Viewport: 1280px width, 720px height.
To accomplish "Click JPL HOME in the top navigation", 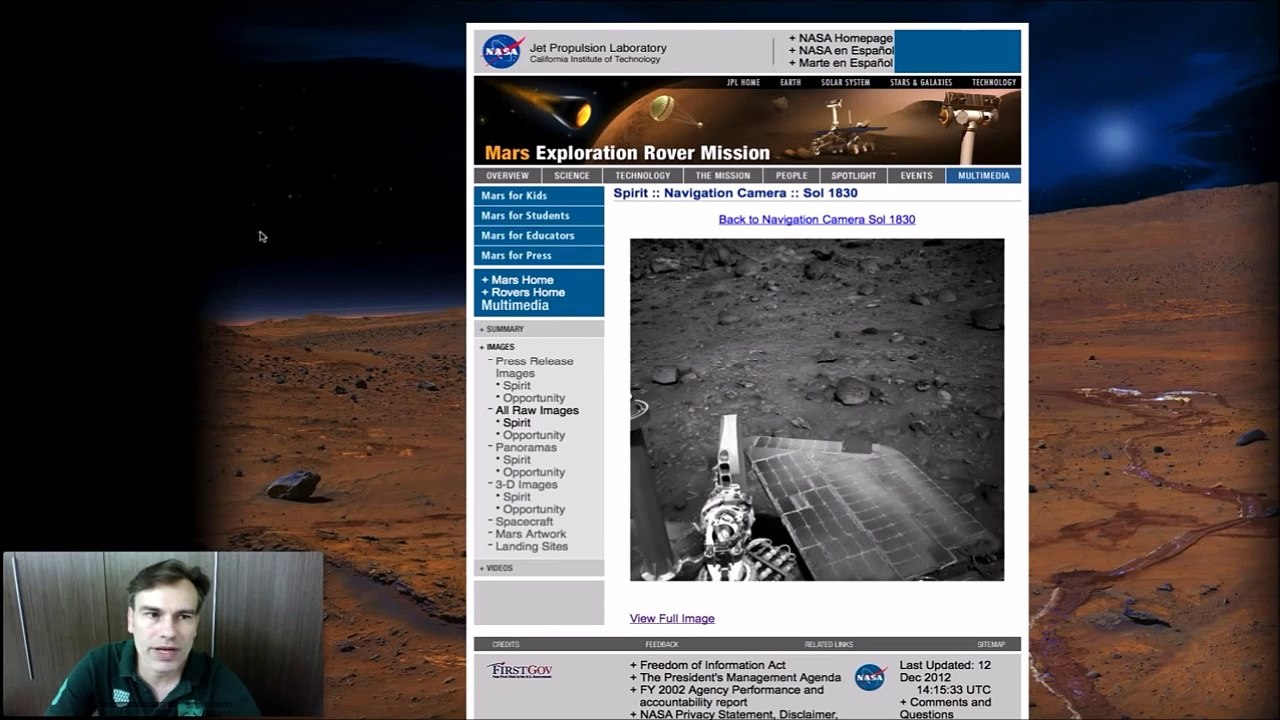I will 743,82.
